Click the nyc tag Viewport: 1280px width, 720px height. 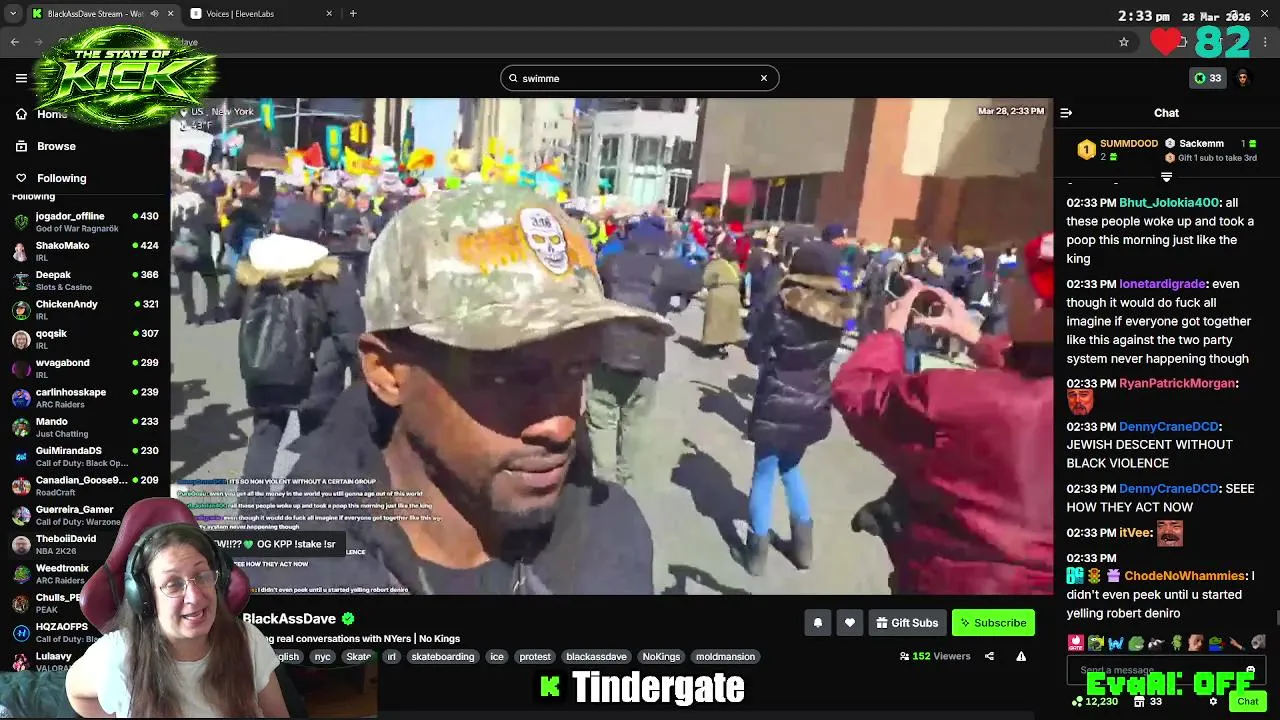[322, 657]
